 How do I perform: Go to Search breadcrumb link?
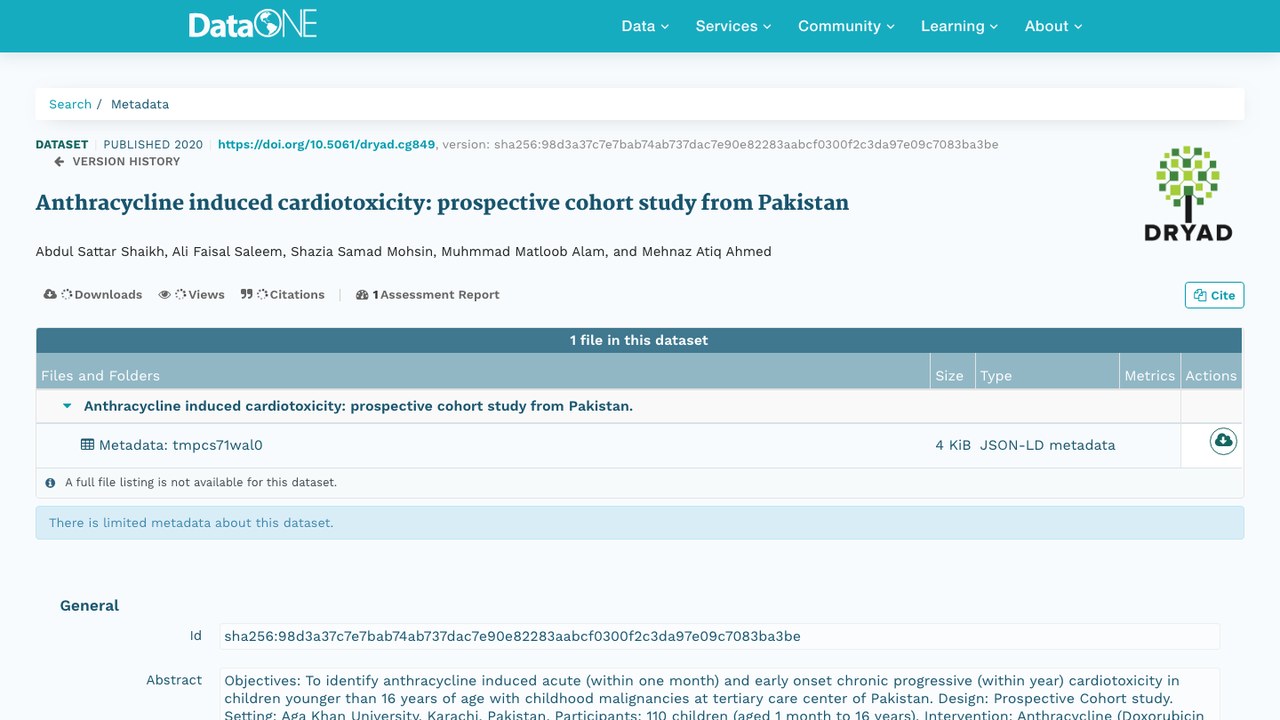click(x=70, y=104)
